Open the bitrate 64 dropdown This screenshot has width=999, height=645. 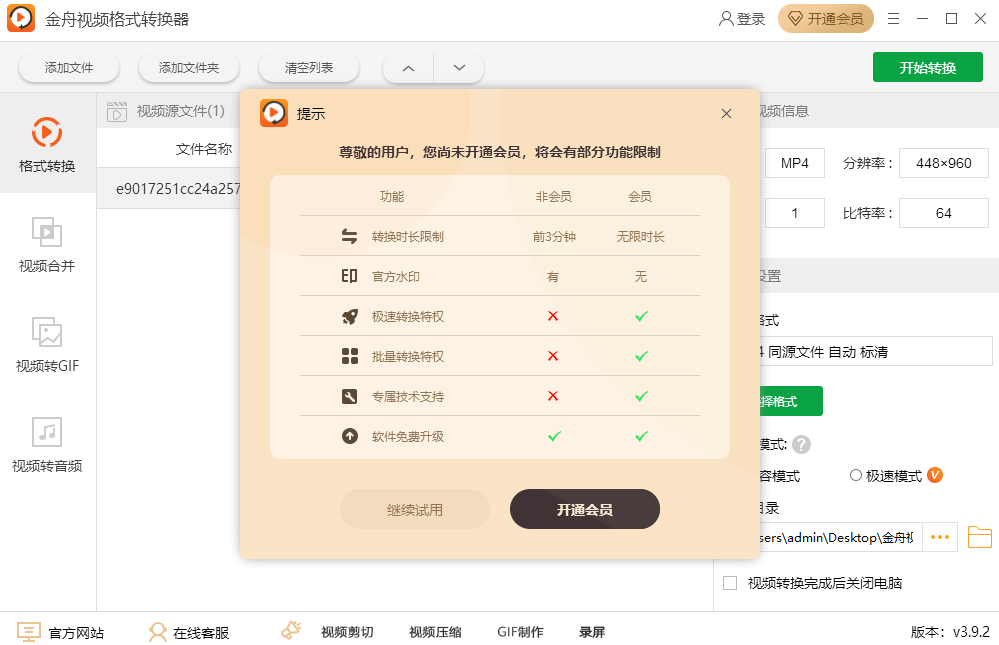(x=943, y=212)
